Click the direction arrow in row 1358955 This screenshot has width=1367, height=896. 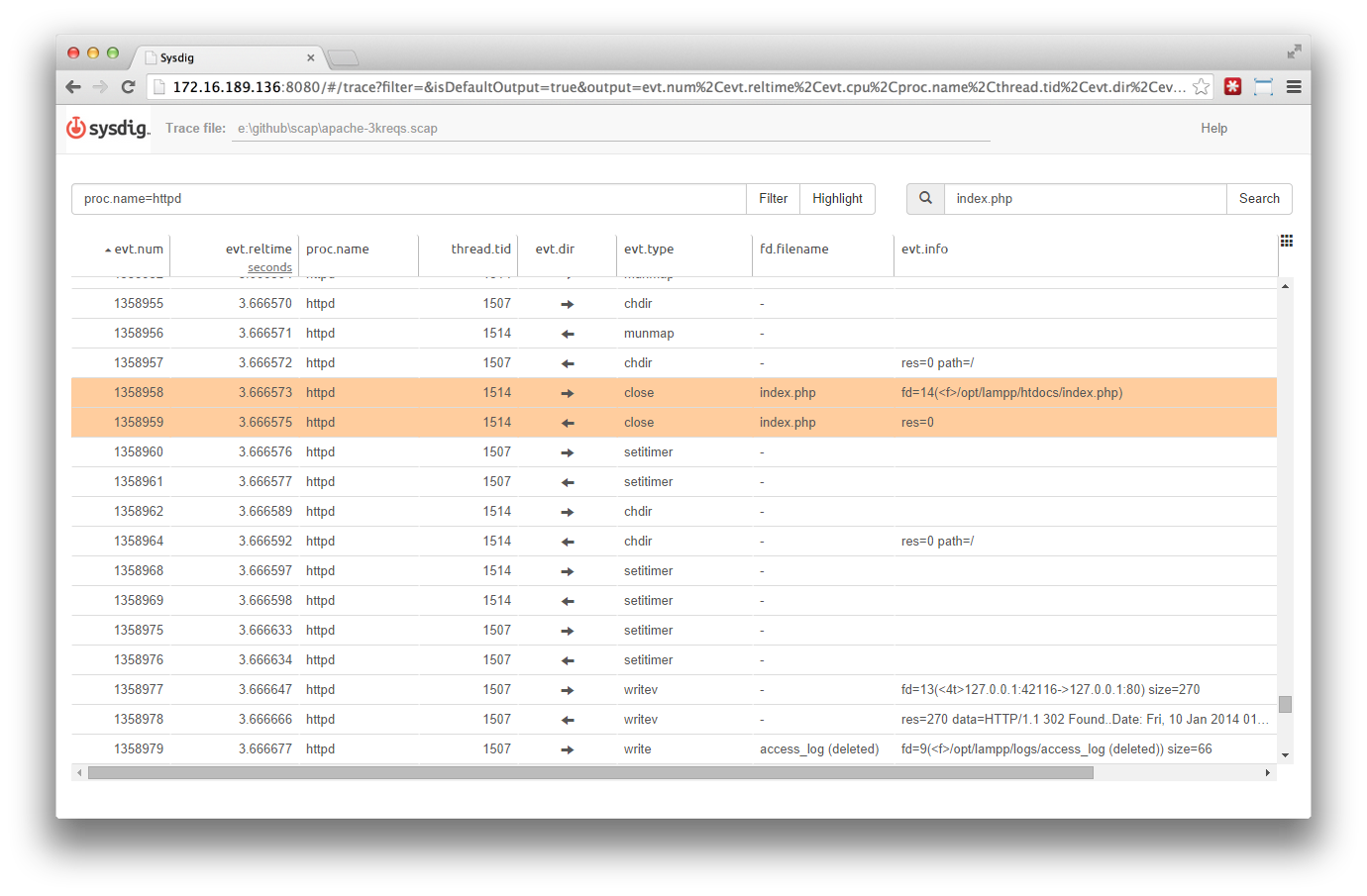point(568,304)
